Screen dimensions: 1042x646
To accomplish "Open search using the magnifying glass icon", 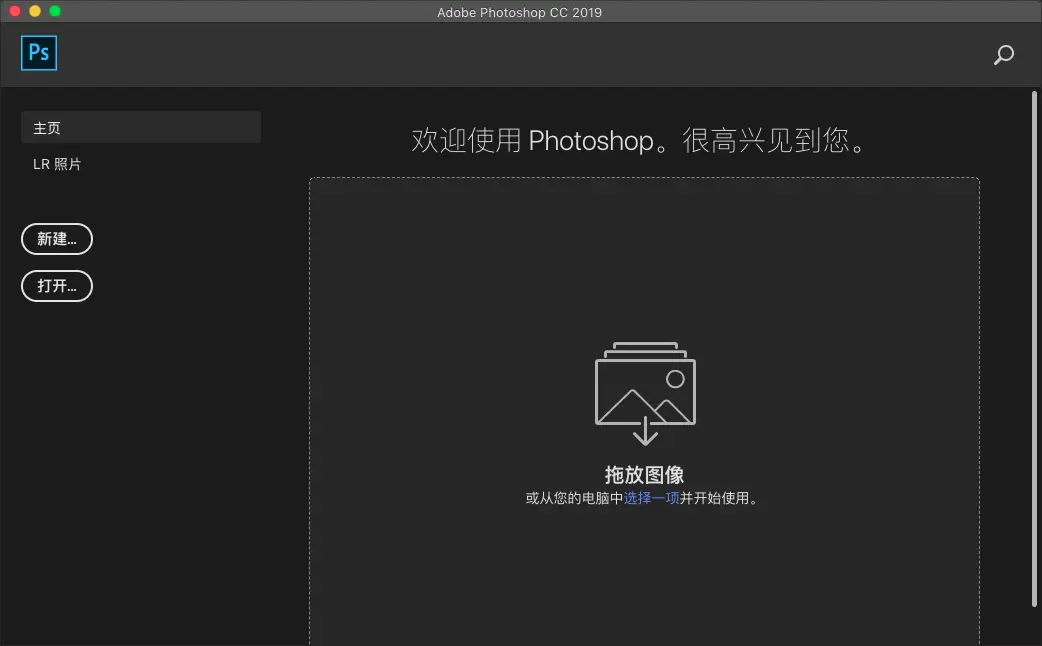I will (1004, 56).
